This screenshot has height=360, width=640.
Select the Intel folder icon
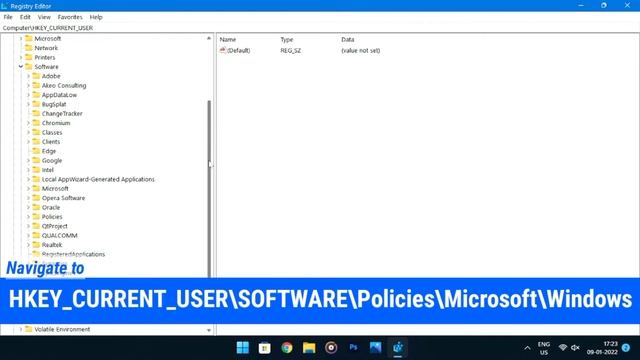pos(36,170)
